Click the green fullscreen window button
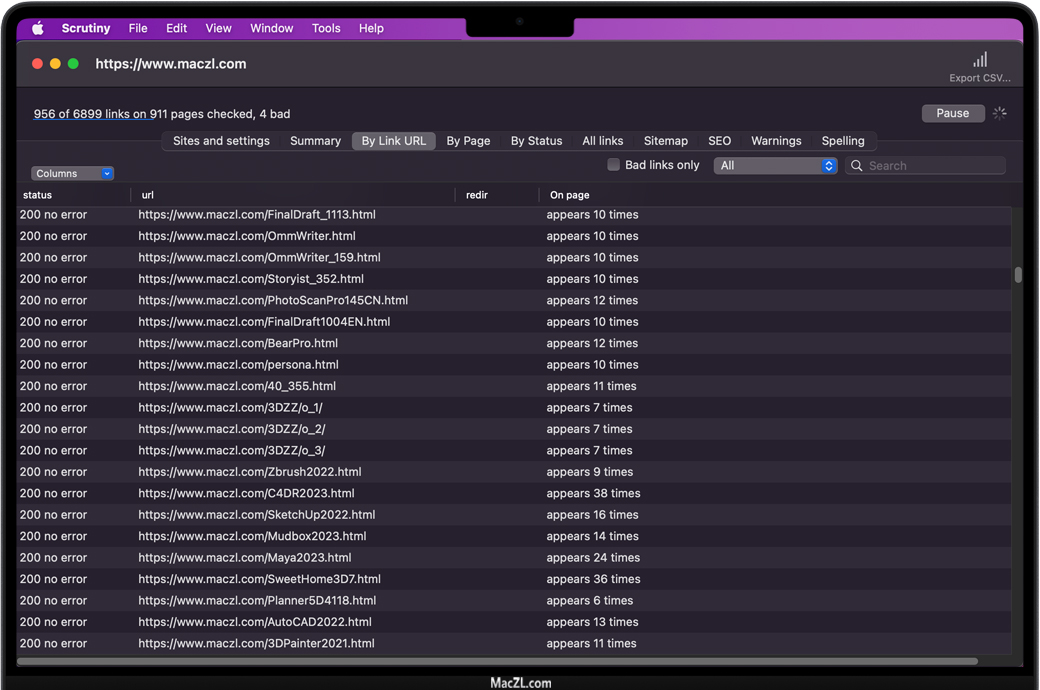Viewport: 1040px width, 690px height. coord(73,64)
